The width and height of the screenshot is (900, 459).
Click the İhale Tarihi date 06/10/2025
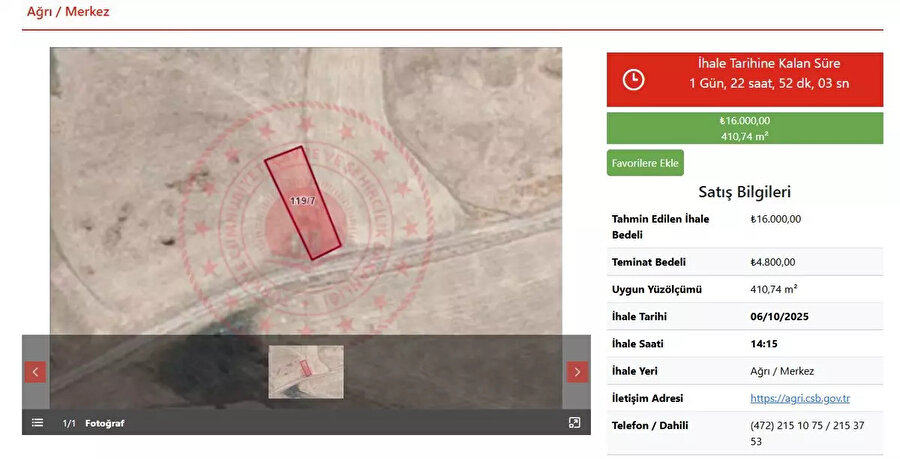click(x=779, y=316)
